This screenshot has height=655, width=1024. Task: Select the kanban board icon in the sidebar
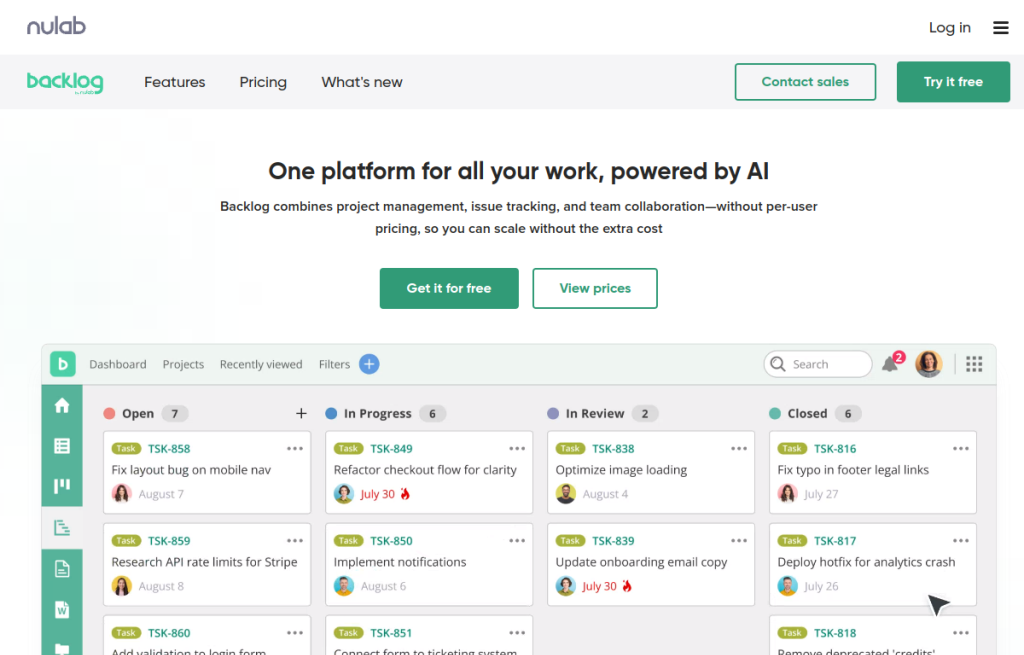click(62, 487)
